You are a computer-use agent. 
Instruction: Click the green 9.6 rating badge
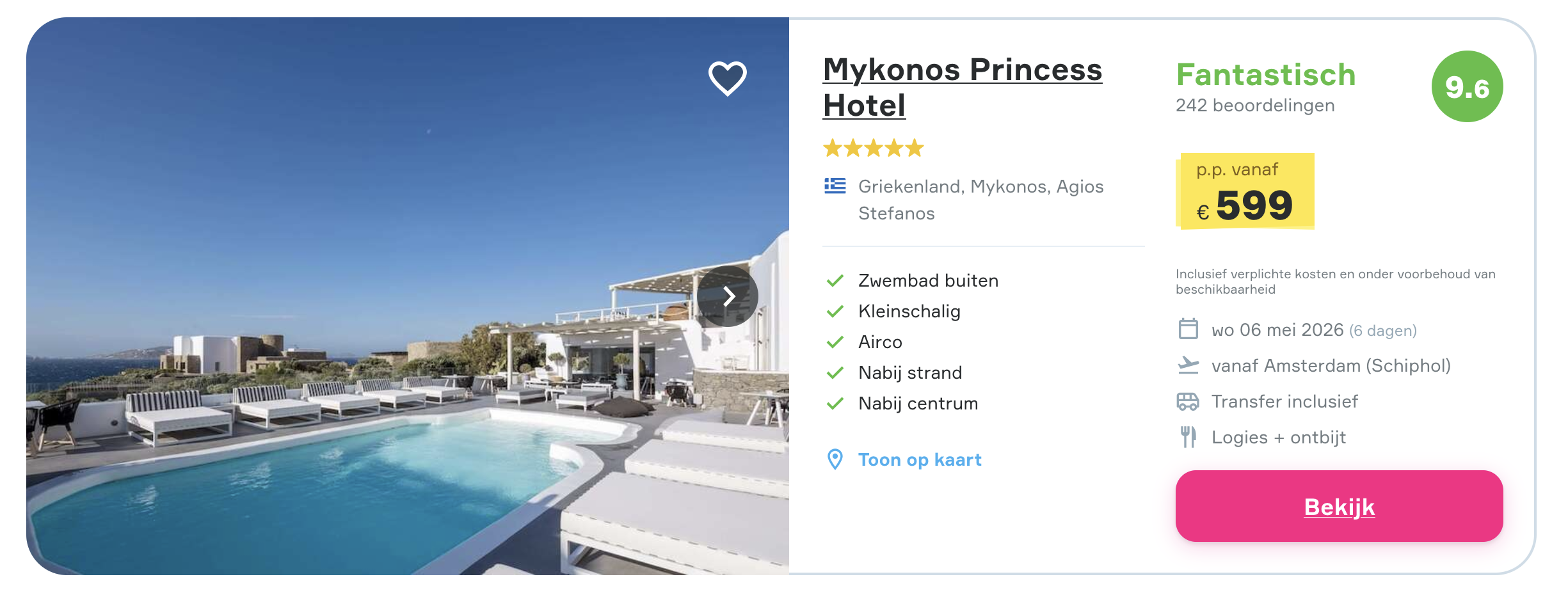click(1467, 86)
